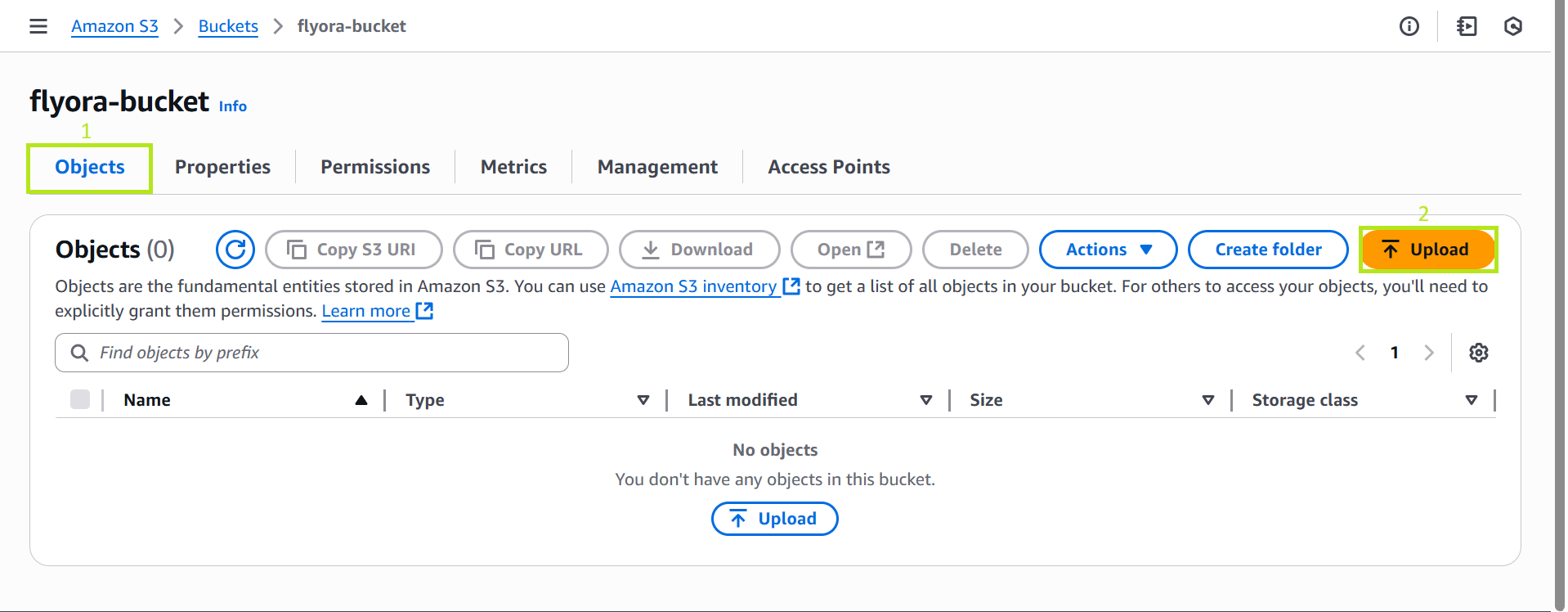Open the hamburger navigation menu
Image resolution: width=1568 pixels, height=612 pixels.
38,26
